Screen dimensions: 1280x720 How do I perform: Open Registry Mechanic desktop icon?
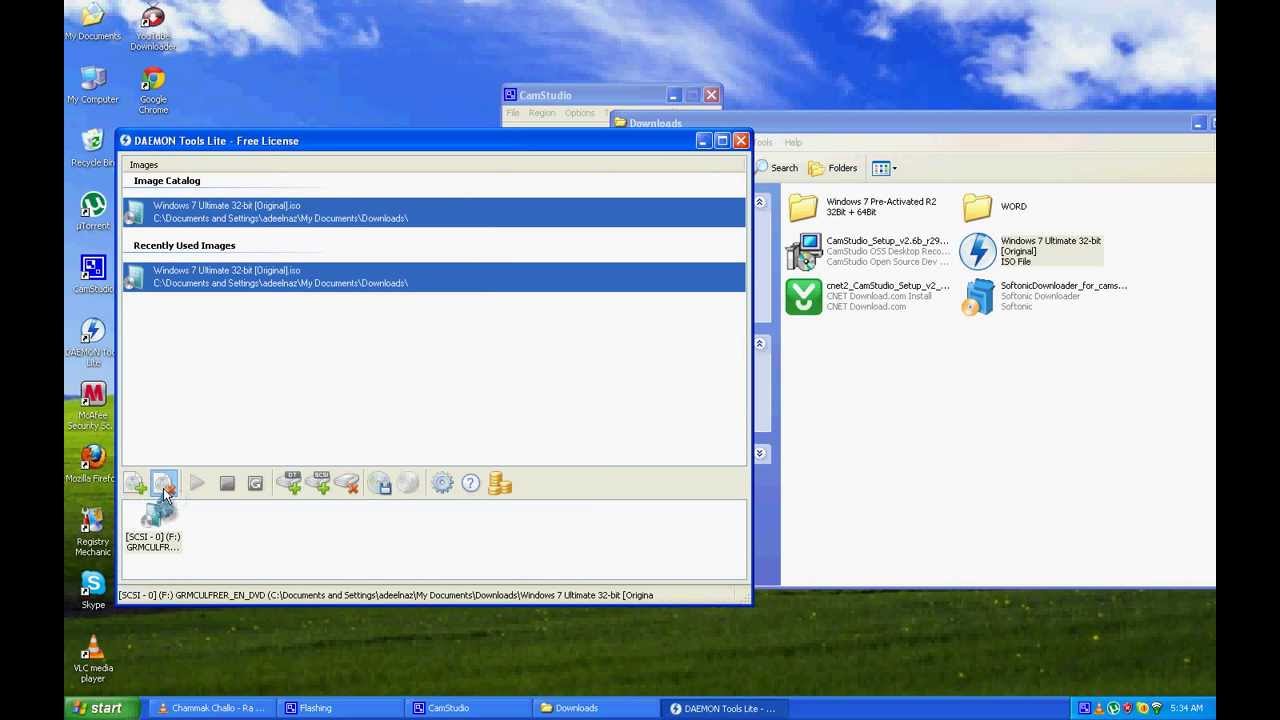click(93, 532)
